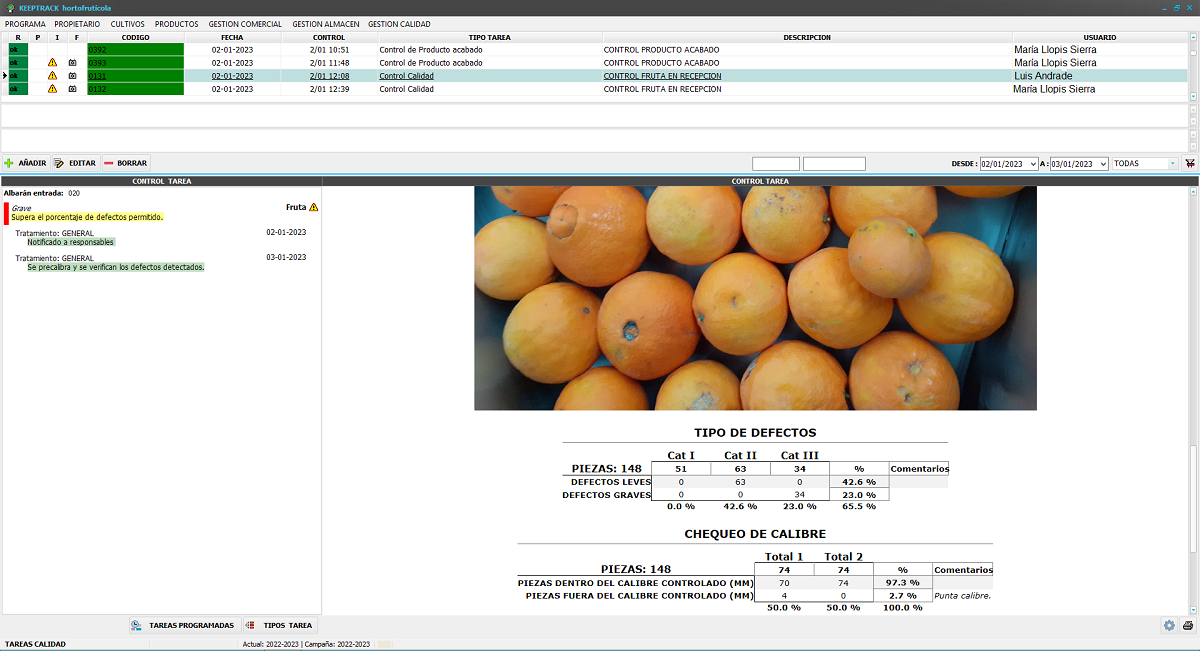The width and height of the screenshot is (1200, 651).
Task: Open the DESDE date dropdown
Action: click(1034, 163)
